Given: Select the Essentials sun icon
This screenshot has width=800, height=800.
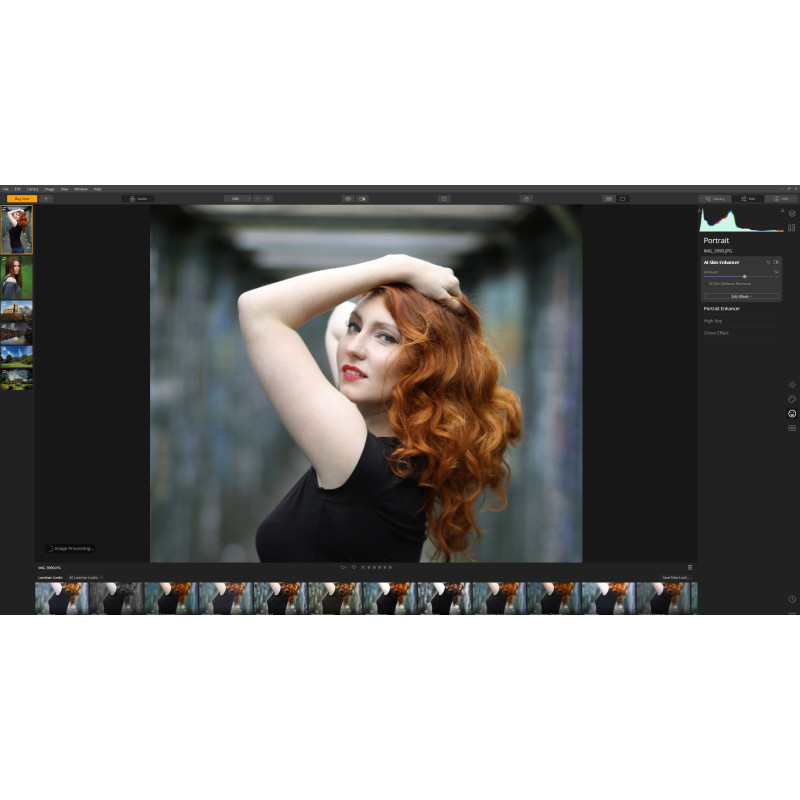Looking at the screenshot, I should coord(792,384).
